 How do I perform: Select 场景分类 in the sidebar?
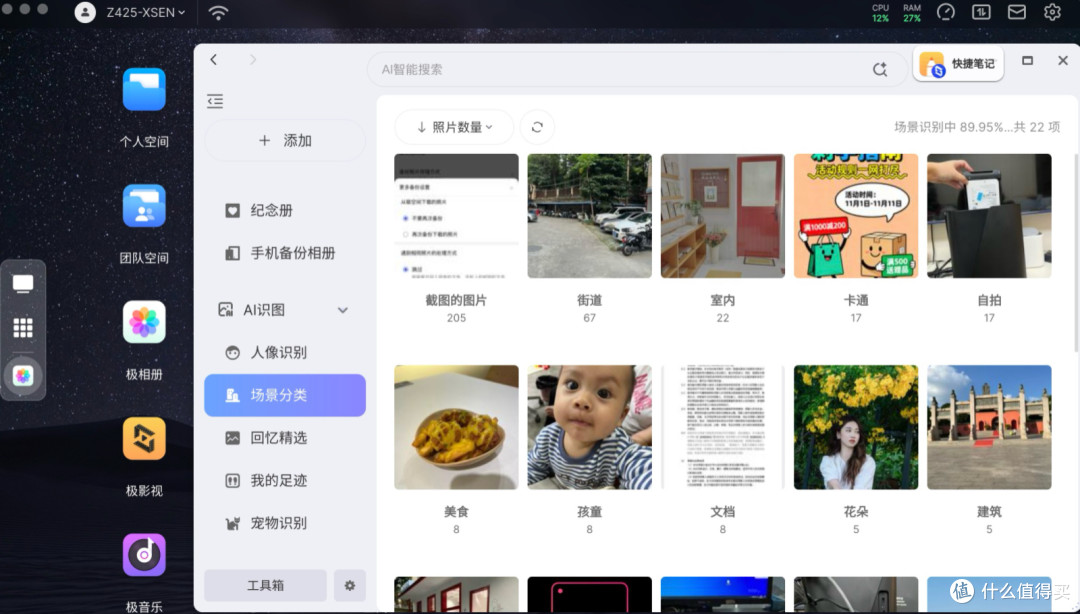(284, 395)
